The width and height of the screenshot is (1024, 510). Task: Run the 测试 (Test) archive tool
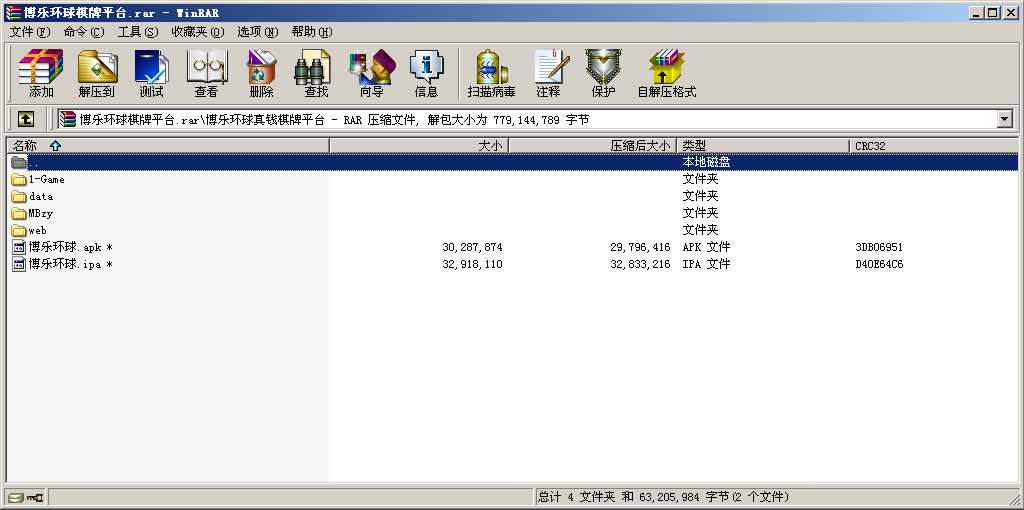pyautogui.click(x=151, y=66)
